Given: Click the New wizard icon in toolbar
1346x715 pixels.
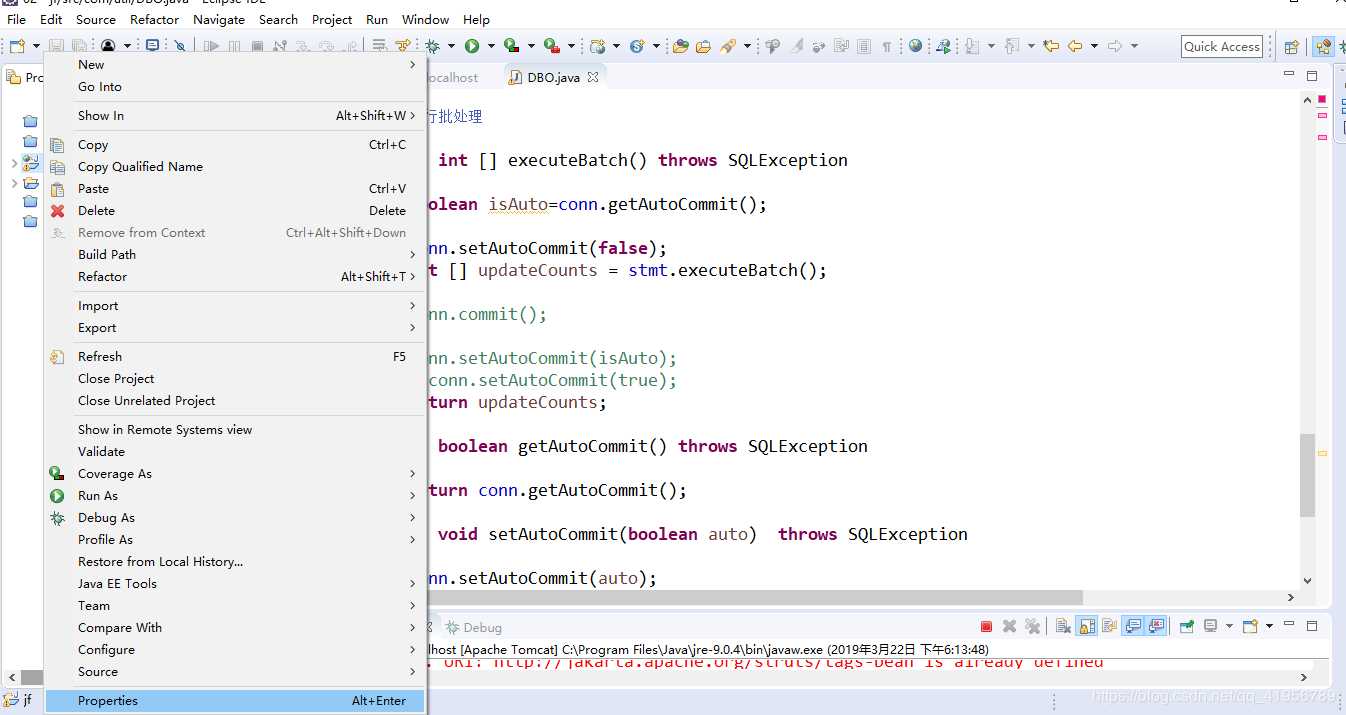Looking at the screenshot, I should coord(17,46).
